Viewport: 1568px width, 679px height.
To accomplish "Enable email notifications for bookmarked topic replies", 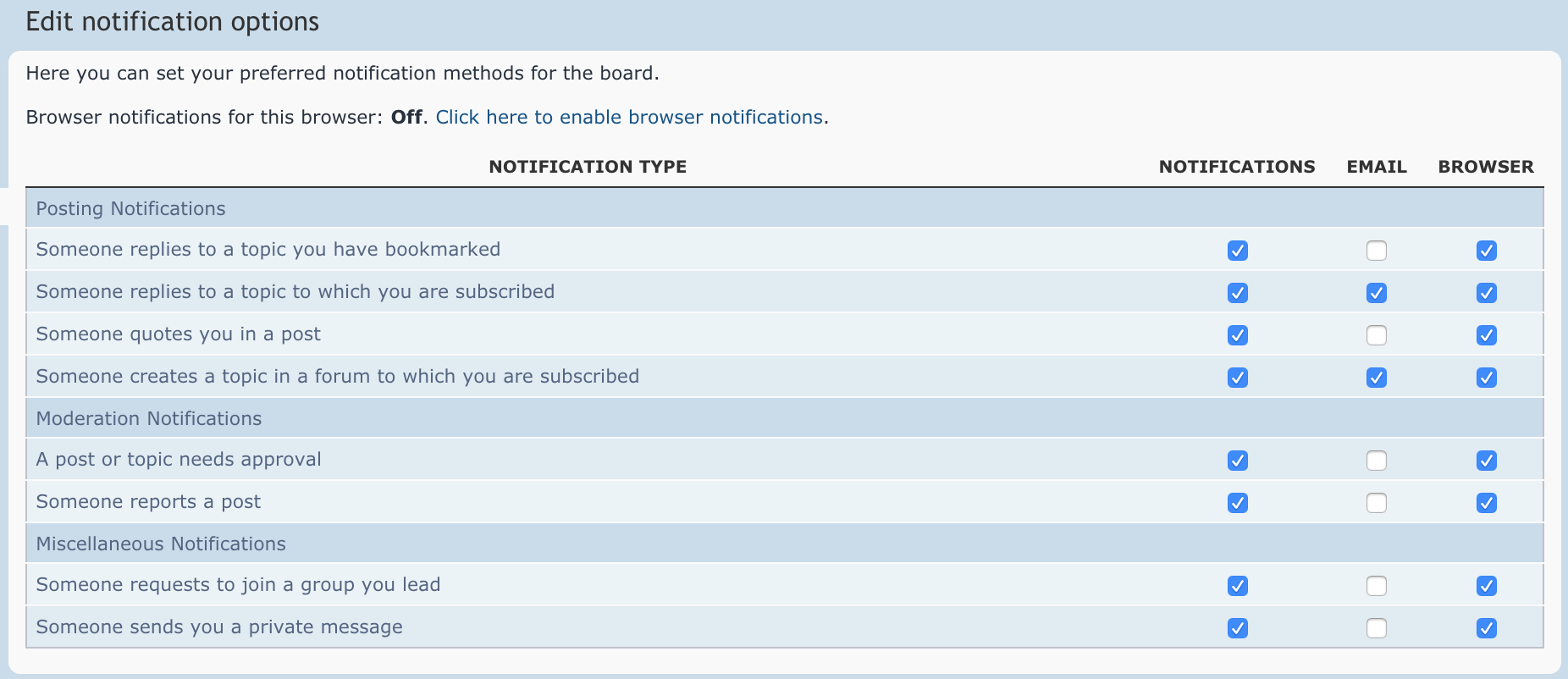I will tap(1377, 251).
